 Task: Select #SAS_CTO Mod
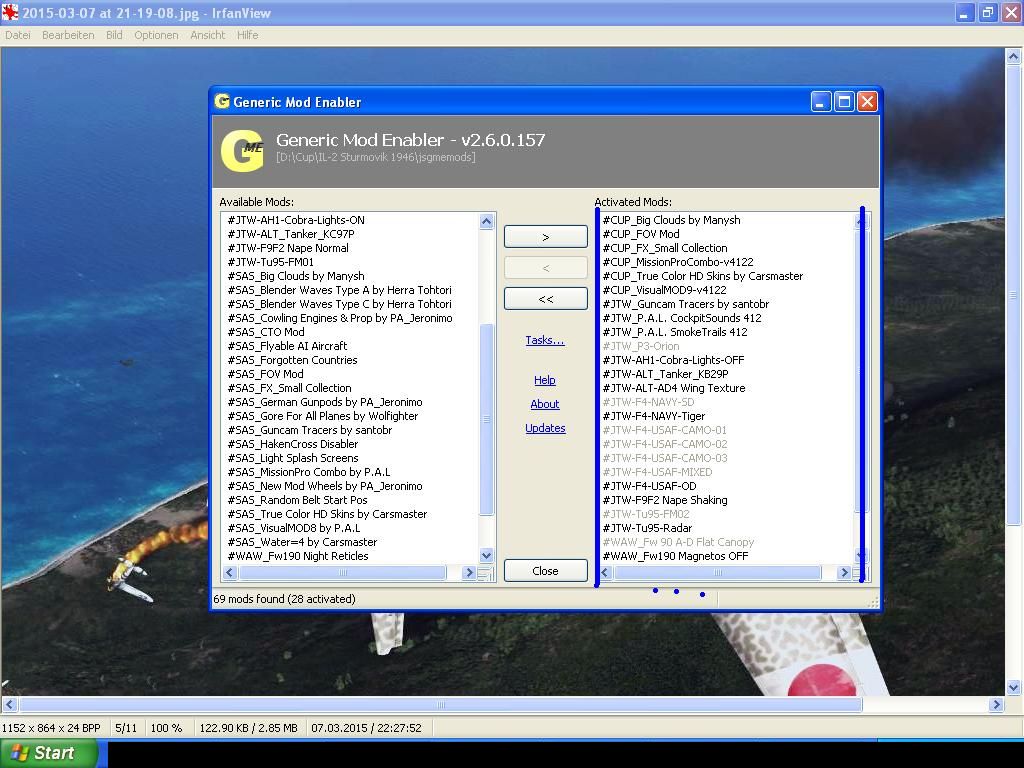[266, 332]
